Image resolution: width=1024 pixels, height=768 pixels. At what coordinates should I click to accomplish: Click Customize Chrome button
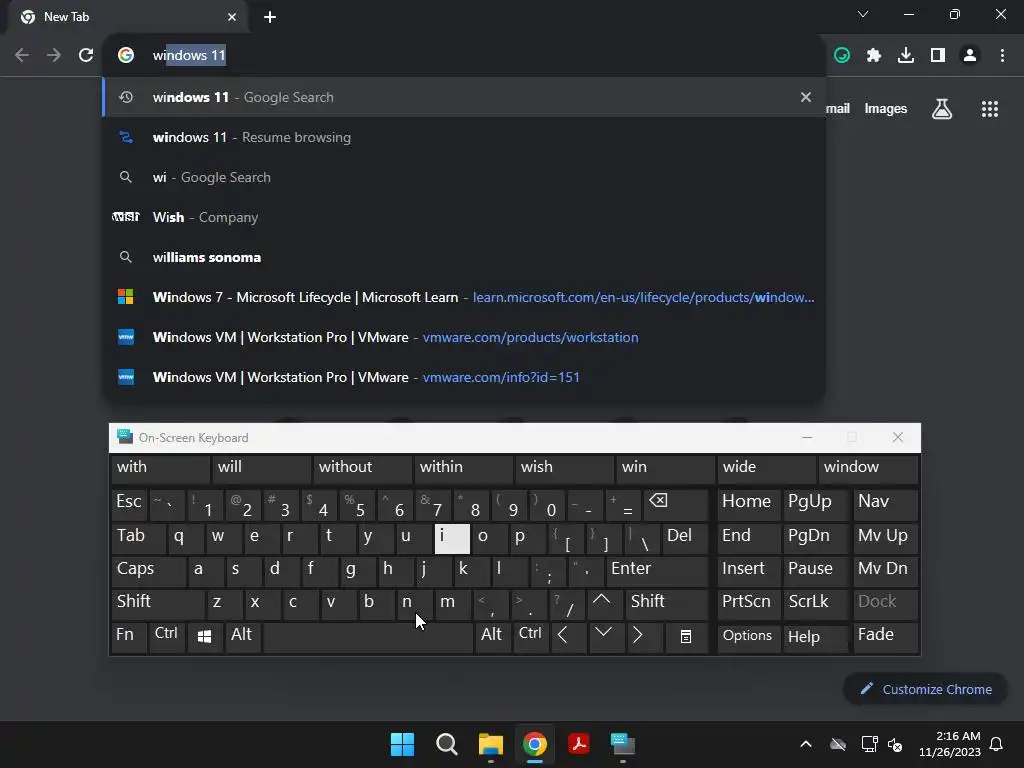pos(926,690)
